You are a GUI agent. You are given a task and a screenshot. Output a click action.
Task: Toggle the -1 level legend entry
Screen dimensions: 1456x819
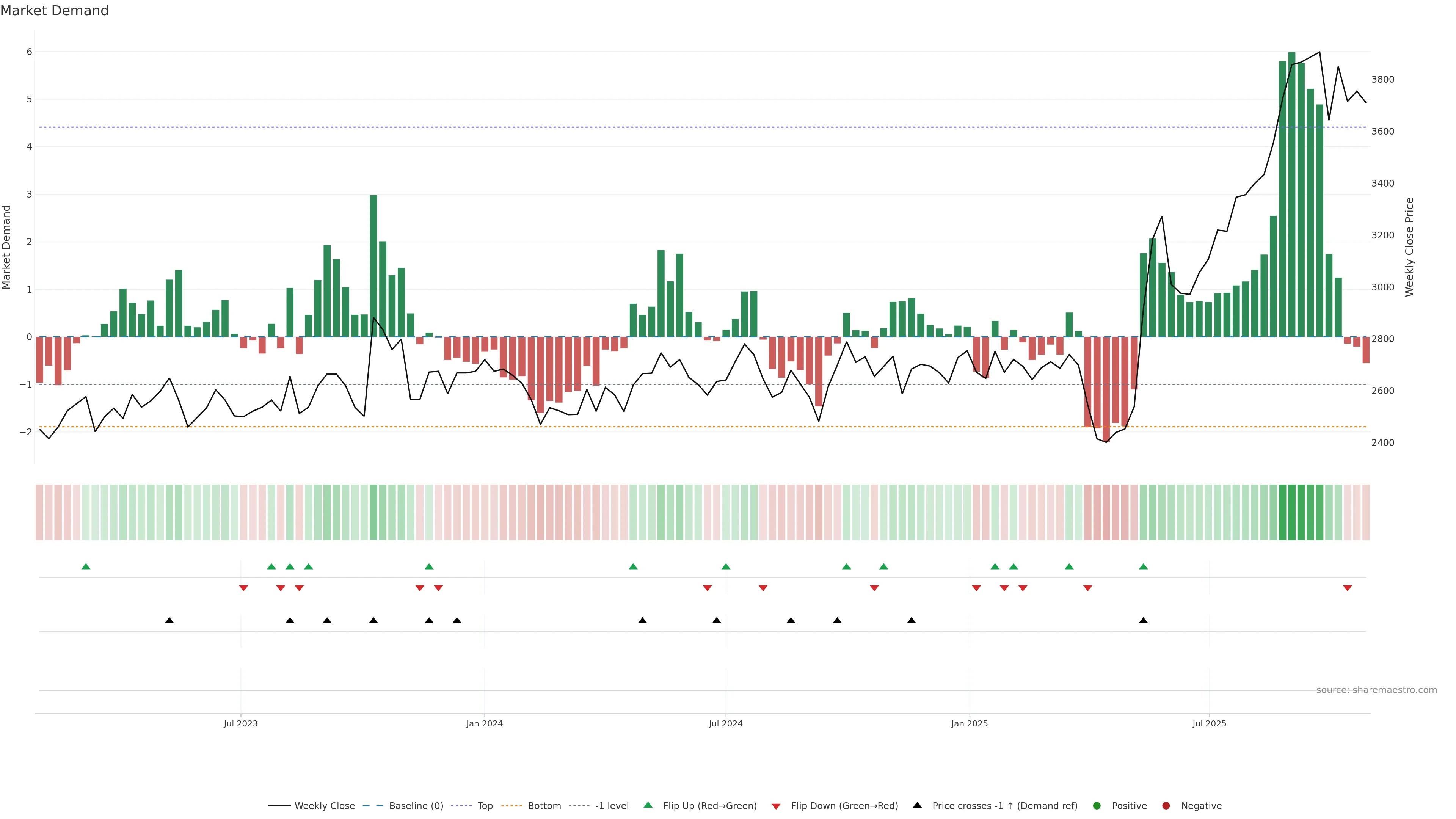click(612, 806)
